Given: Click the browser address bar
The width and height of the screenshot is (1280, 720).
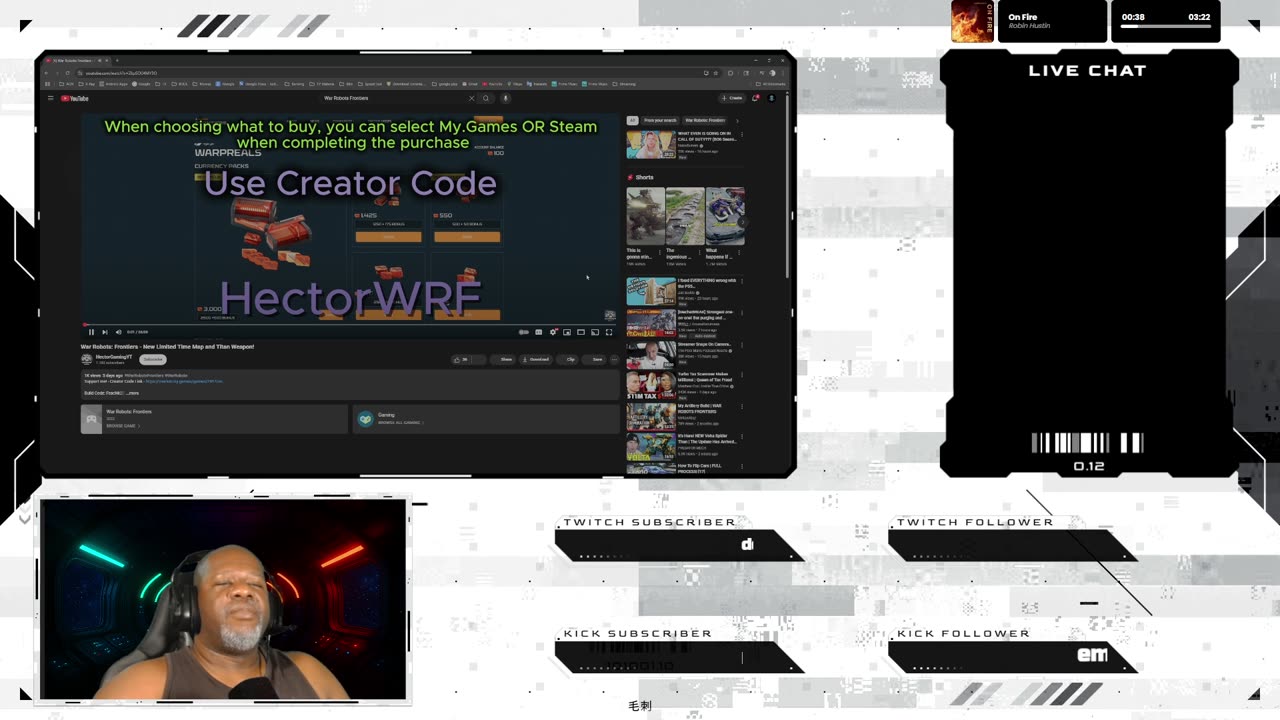Looking at the screenshot, I should click(x=400, y=73).
